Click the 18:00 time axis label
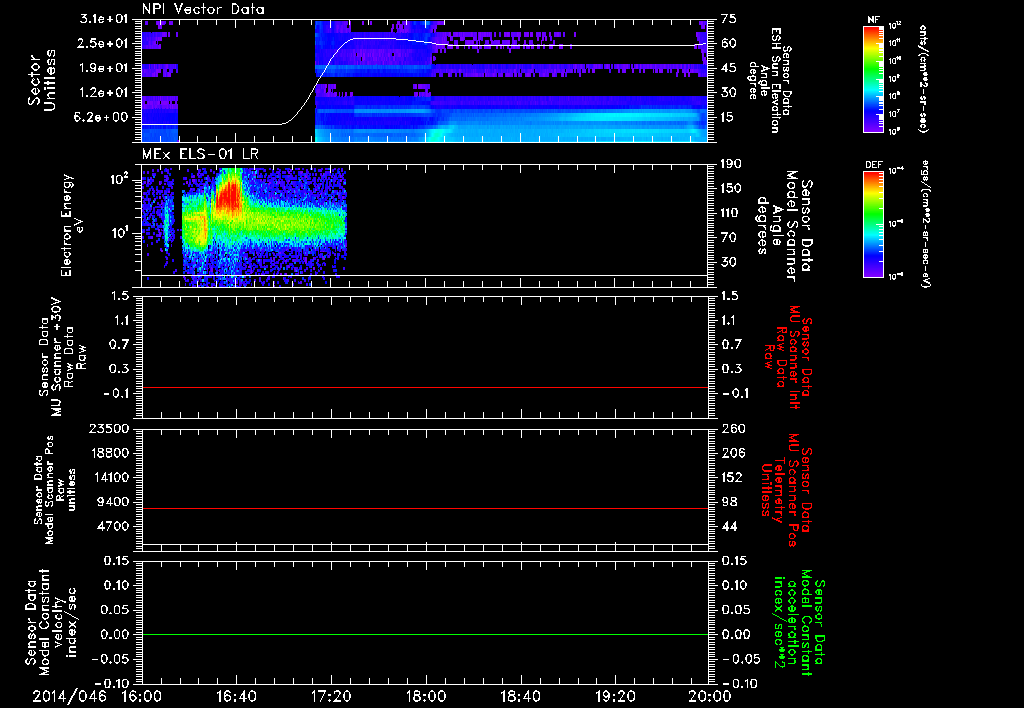Viewport: 1024px width, 708px height. pos(426,697)
